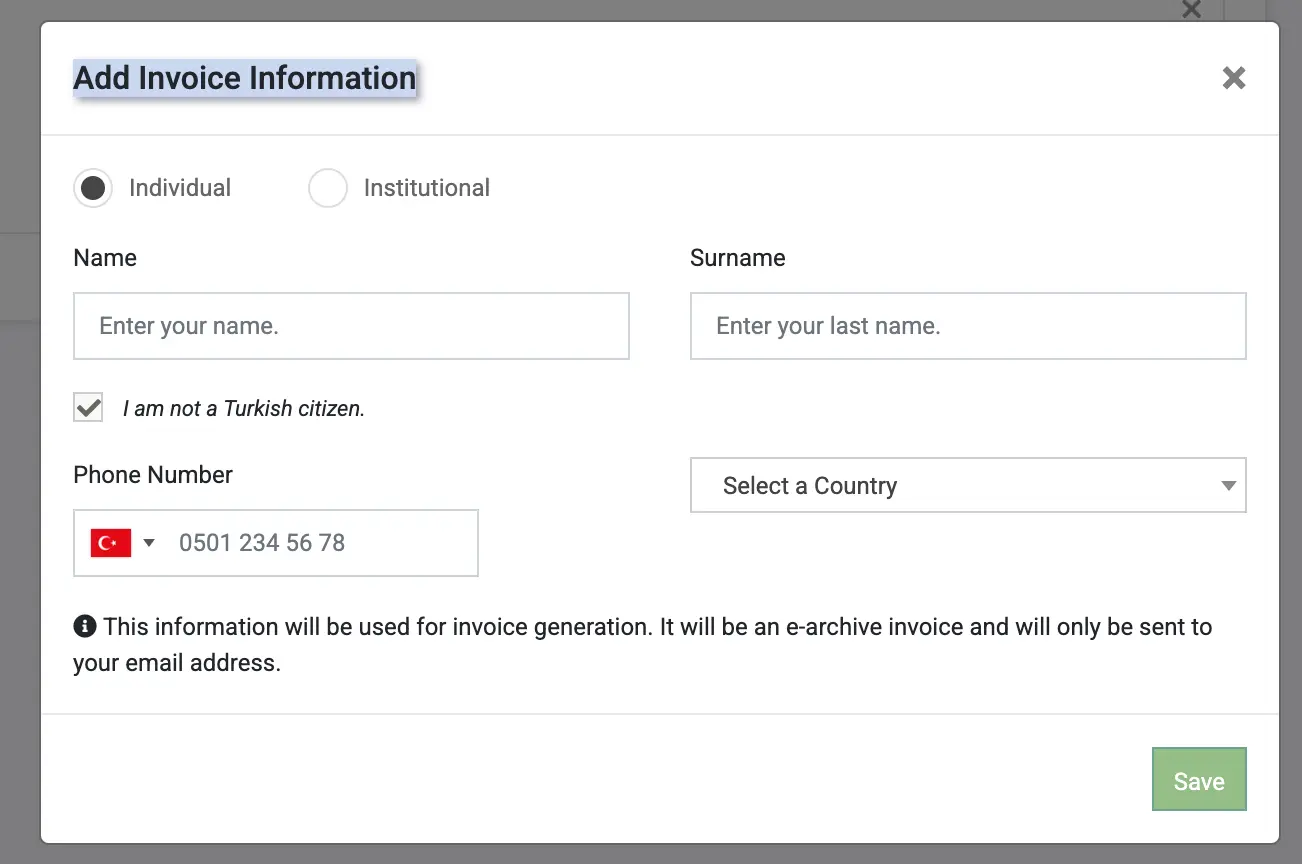Screen dimensions: 1302x864
Task: Uncheck 'I am not a Turkish citizen'
Action: (x=88, y=407)
